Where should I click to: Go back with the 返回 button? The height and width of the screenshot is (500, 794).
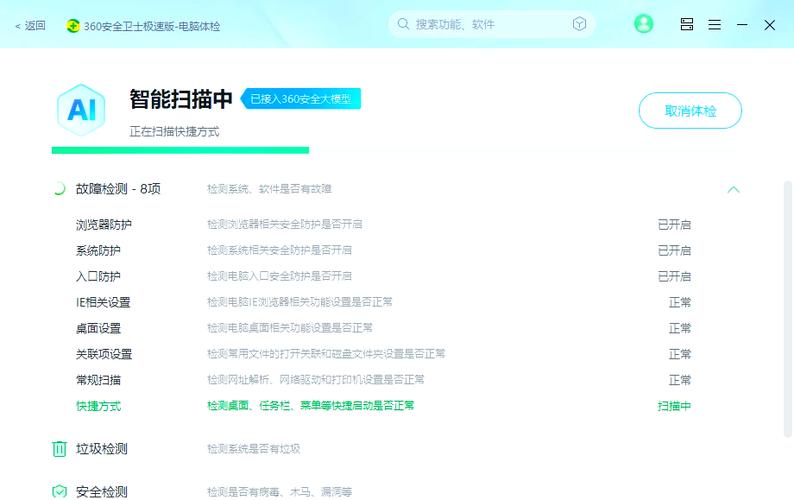pos(30,25)
